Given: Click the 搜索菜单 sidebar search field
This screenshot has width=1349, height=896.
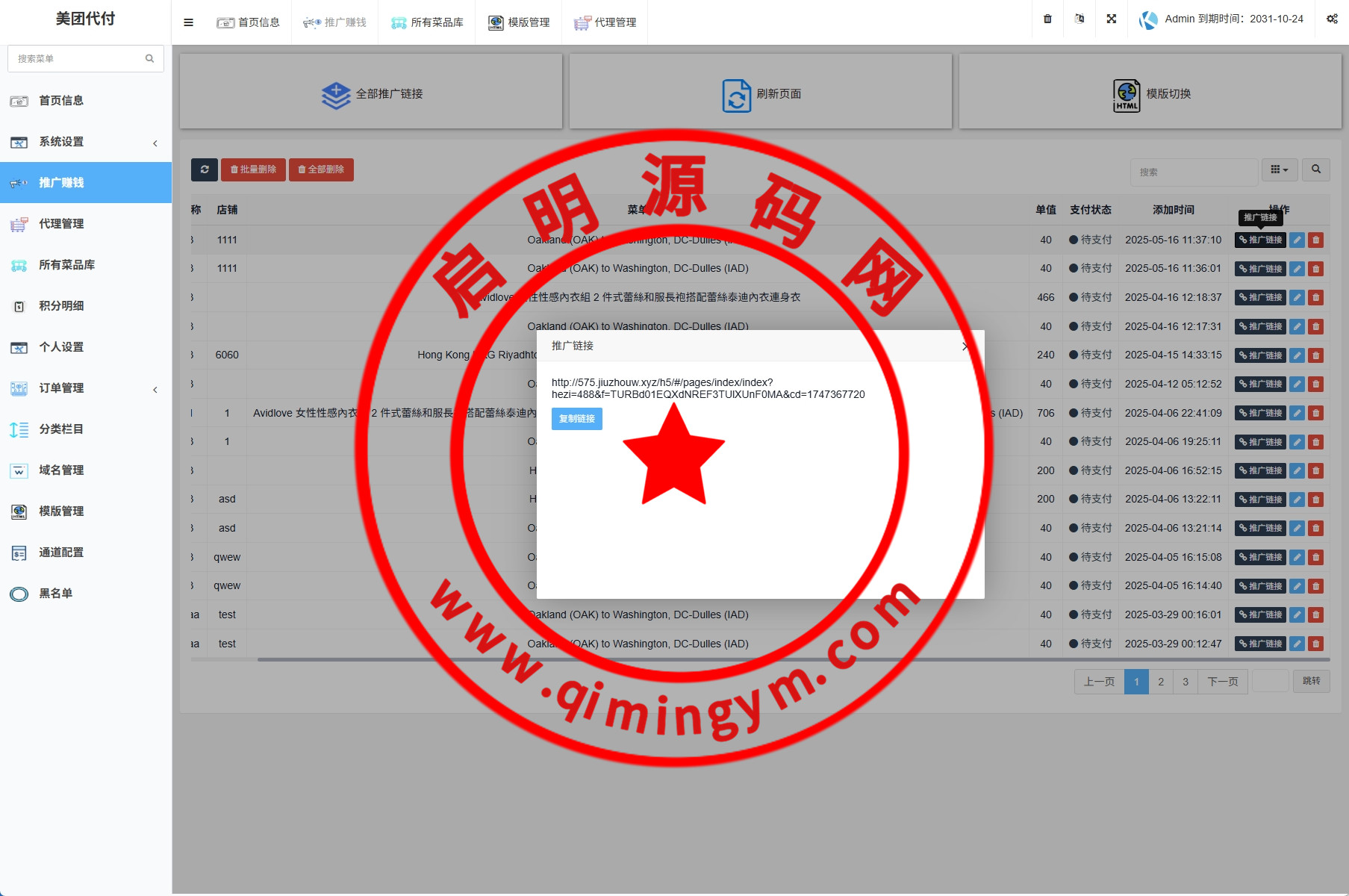Looking at the screenshot, I should click(x=78, y=59).
